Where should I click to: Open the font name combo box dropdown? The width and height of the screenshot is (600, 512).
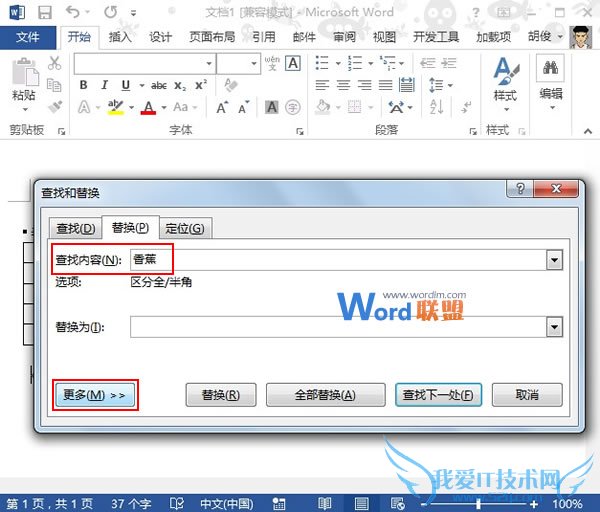[209, 63]
